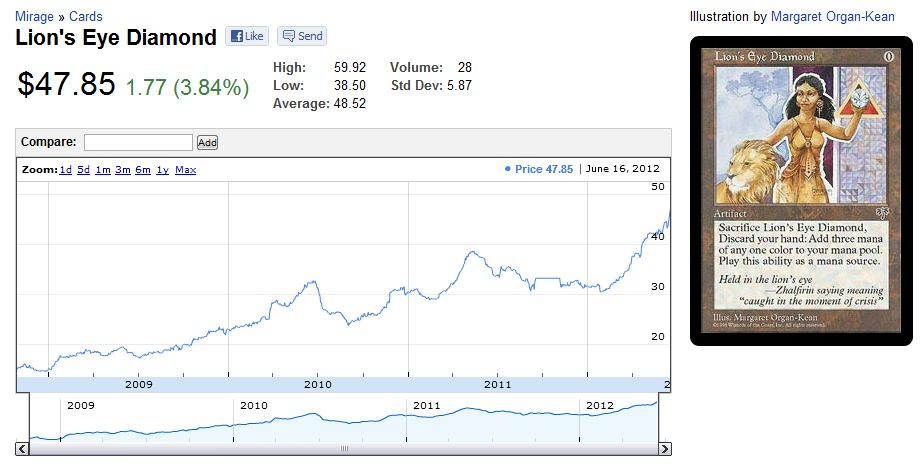Select the 3m zoom range
The width and height of the screenshot is (924, 474).
pos(123,170)
